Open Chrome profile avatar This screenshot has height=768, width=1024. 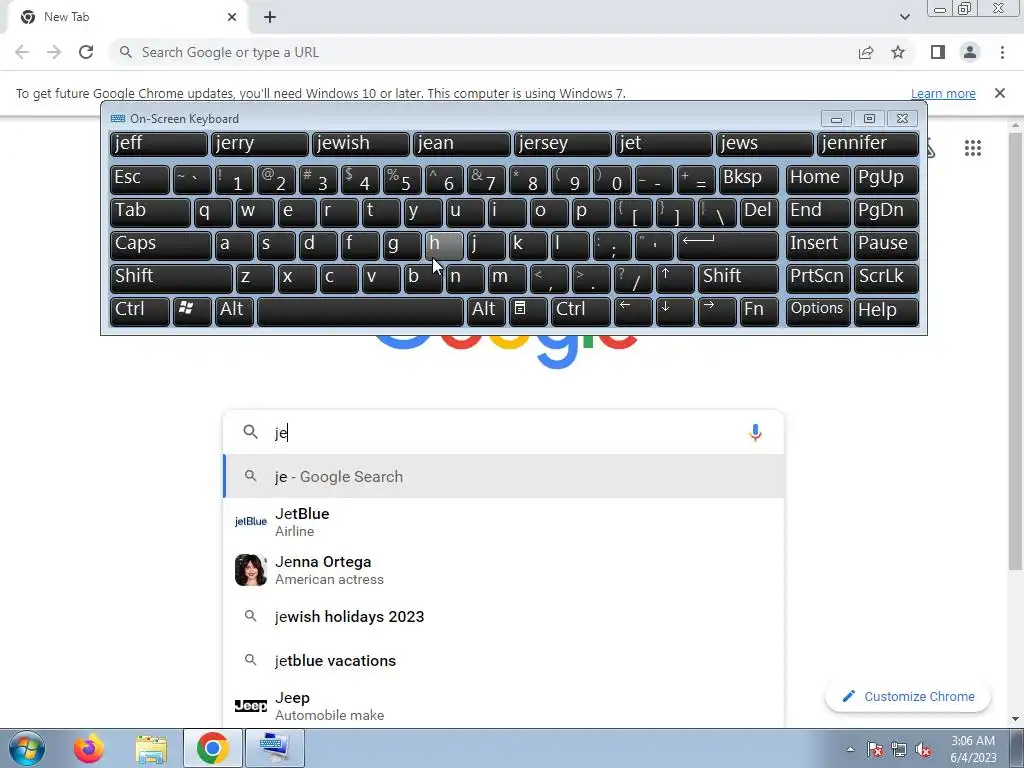[970, 52]
